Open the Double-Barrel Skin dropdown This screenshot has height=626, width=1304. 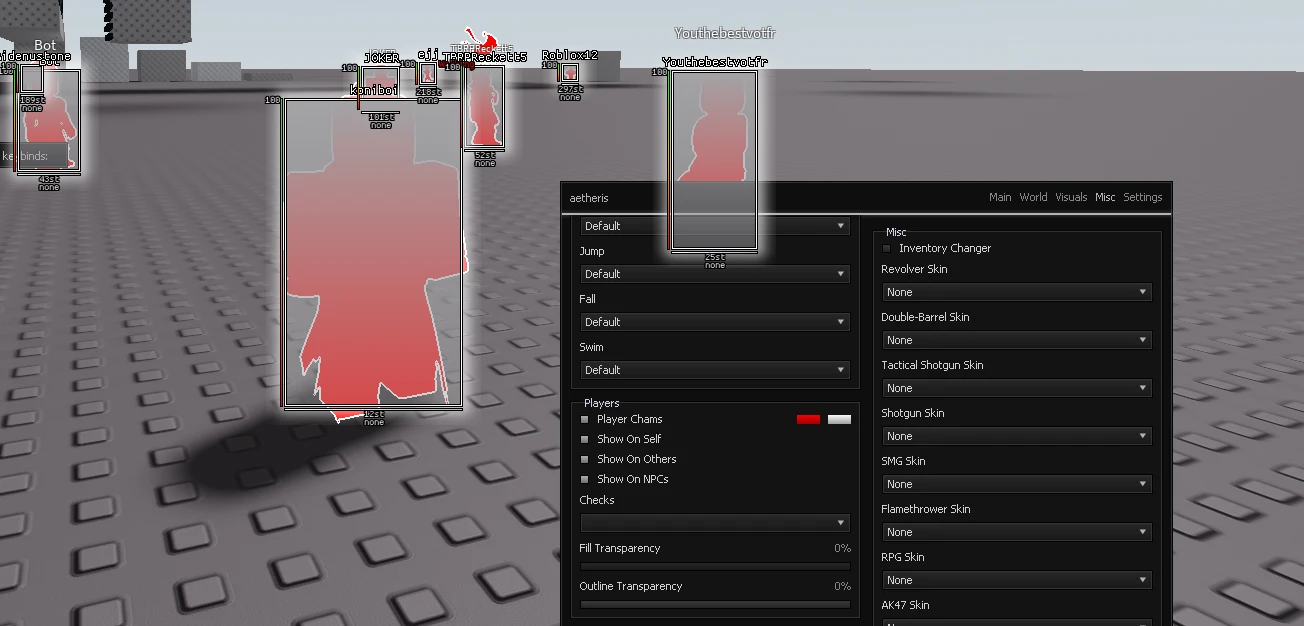tap(1016, 340)
